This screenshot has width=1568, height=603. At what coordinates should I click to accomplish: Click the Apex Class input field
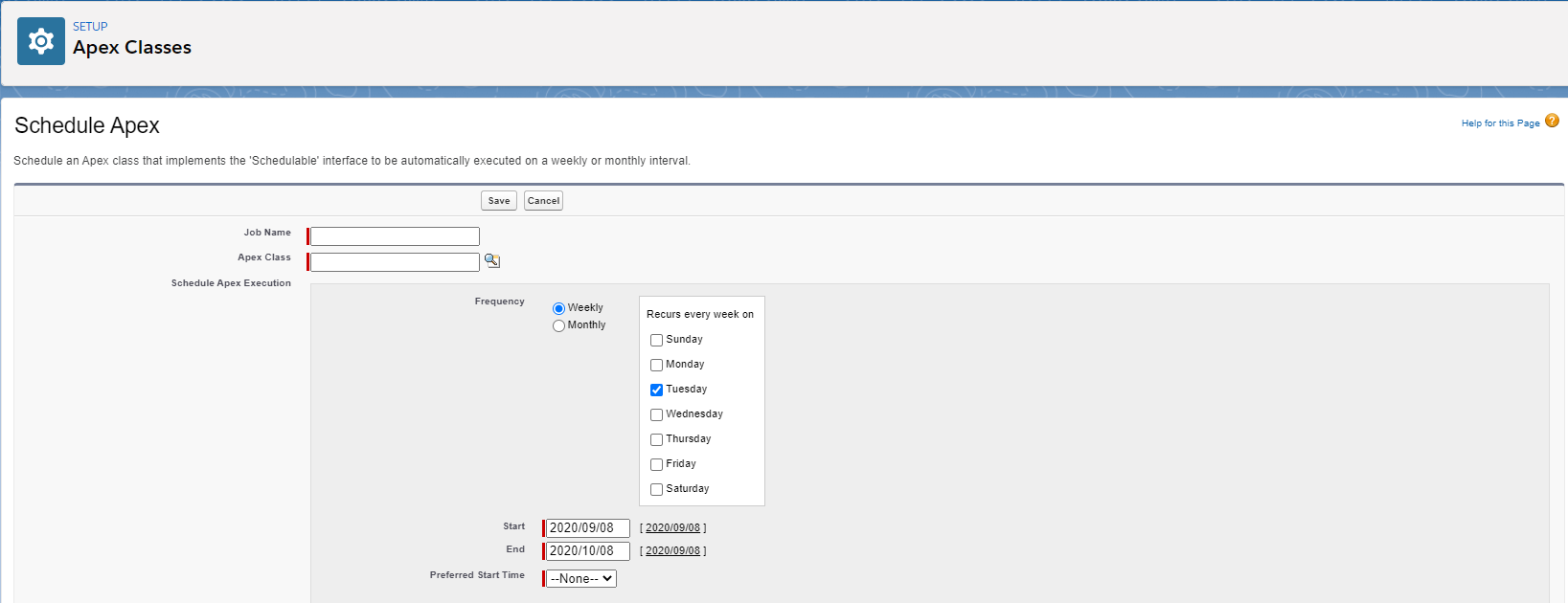(x=395, y=262)
